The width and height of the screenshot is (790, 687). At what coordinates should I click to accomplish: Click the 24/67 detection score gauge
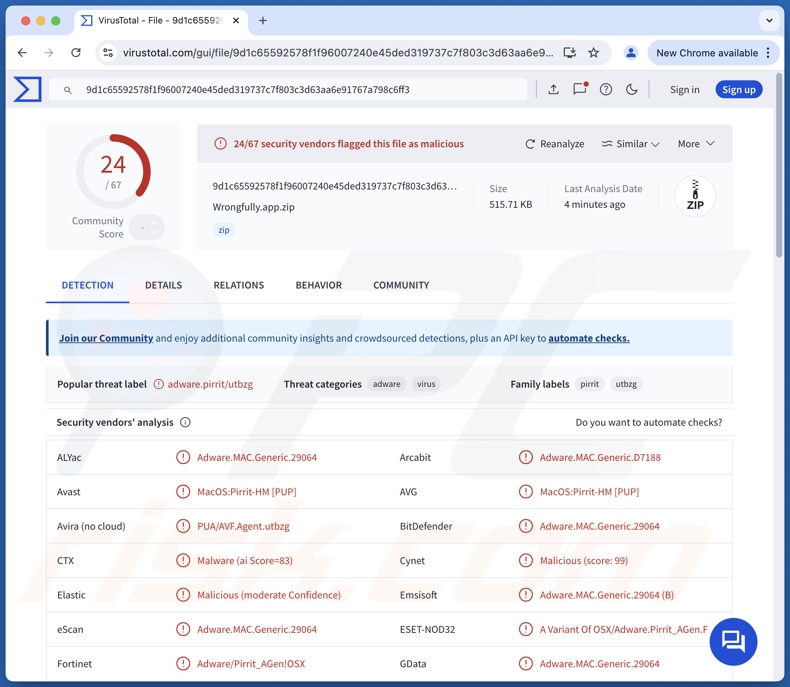pyautogui.click(x=113, y=171)
